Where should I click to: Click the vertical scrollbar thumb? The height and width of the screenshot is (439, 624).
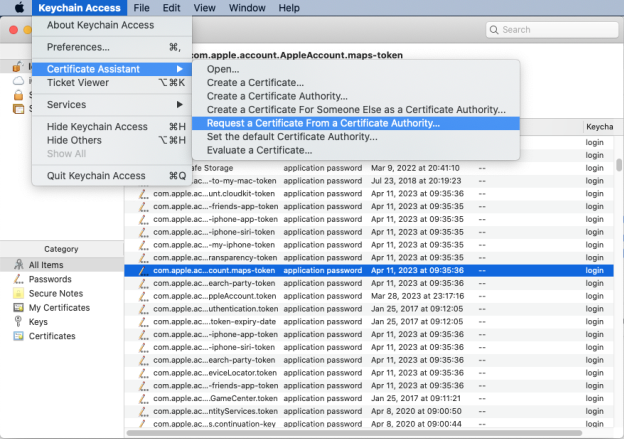[x=619, y=165]
